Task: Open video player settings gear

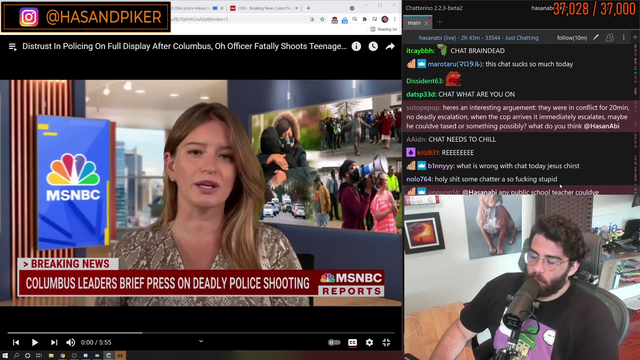Action: click(369, 342)
